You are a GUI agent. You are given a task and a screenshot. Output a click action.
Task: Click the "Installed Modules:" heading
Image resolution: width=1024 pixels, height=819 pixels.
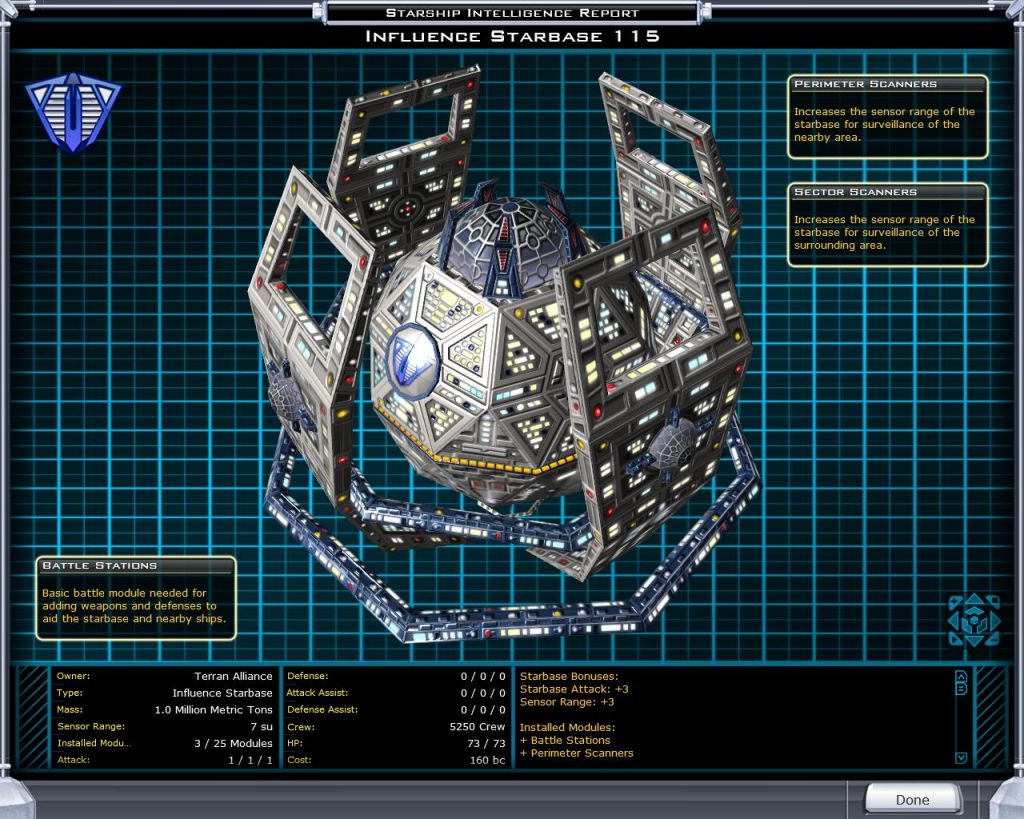click(x=567, y=727)
